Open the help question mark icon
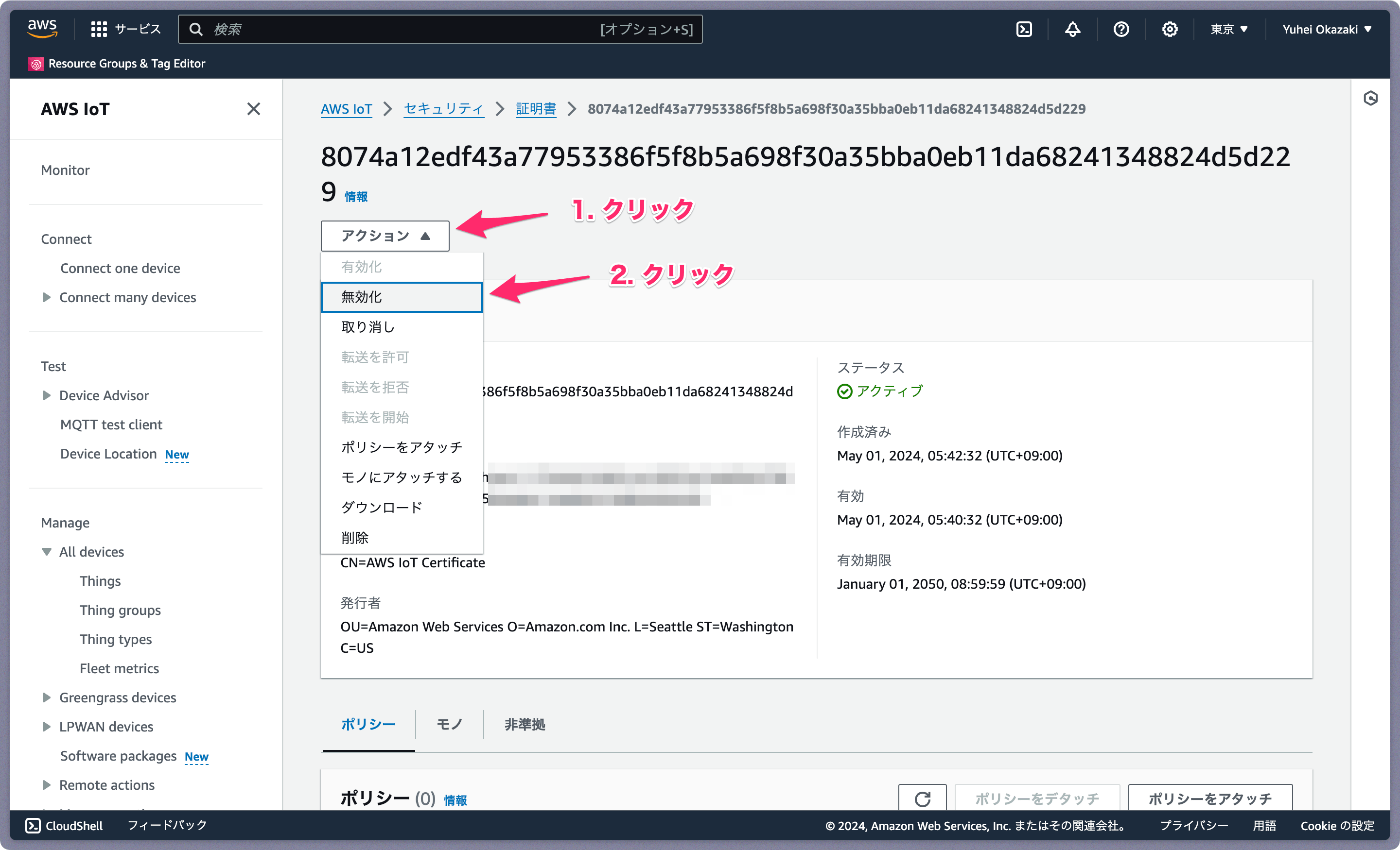 (x=1121, y=29)
